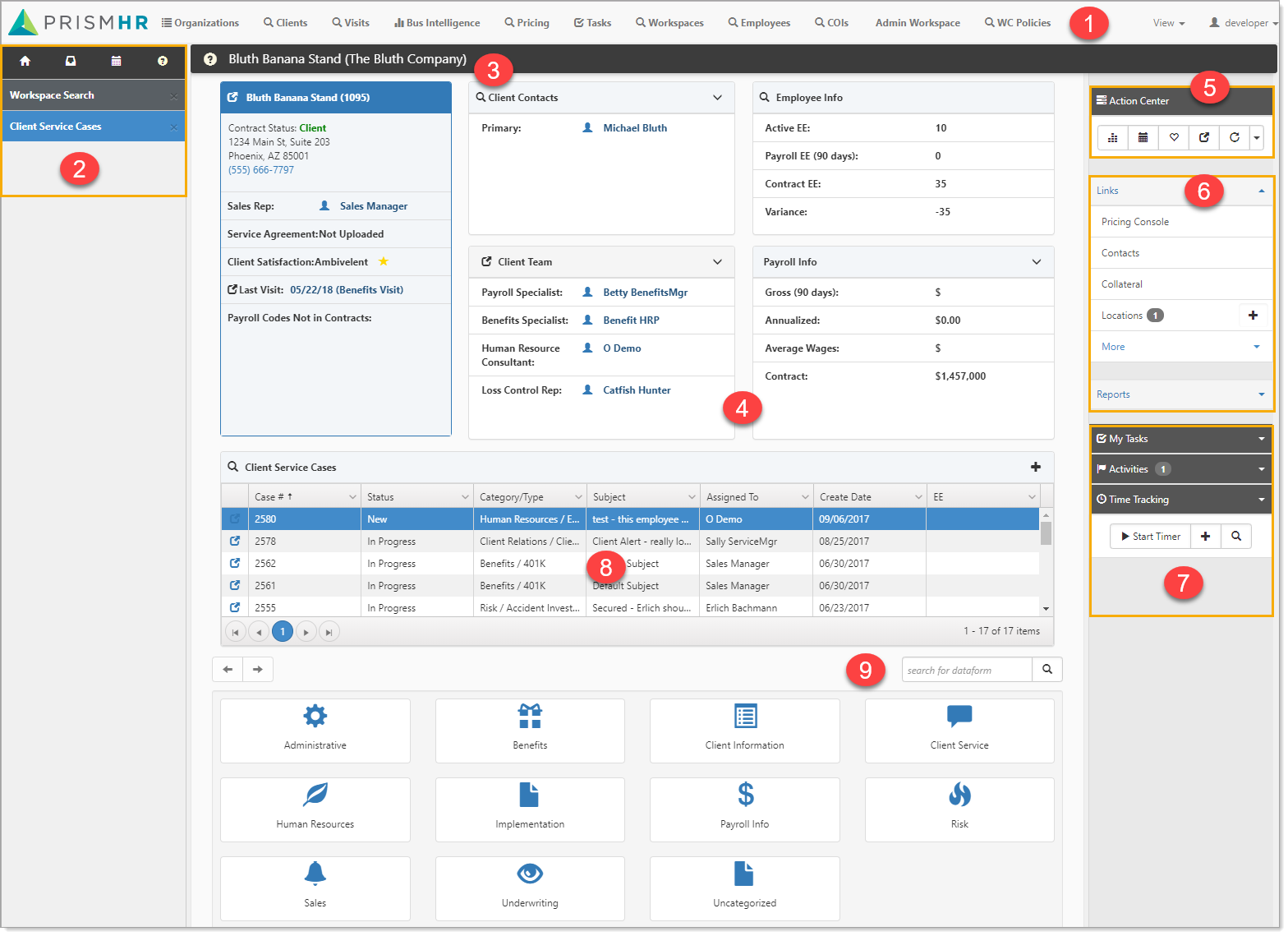Add a time entry with plus button

1205,536
